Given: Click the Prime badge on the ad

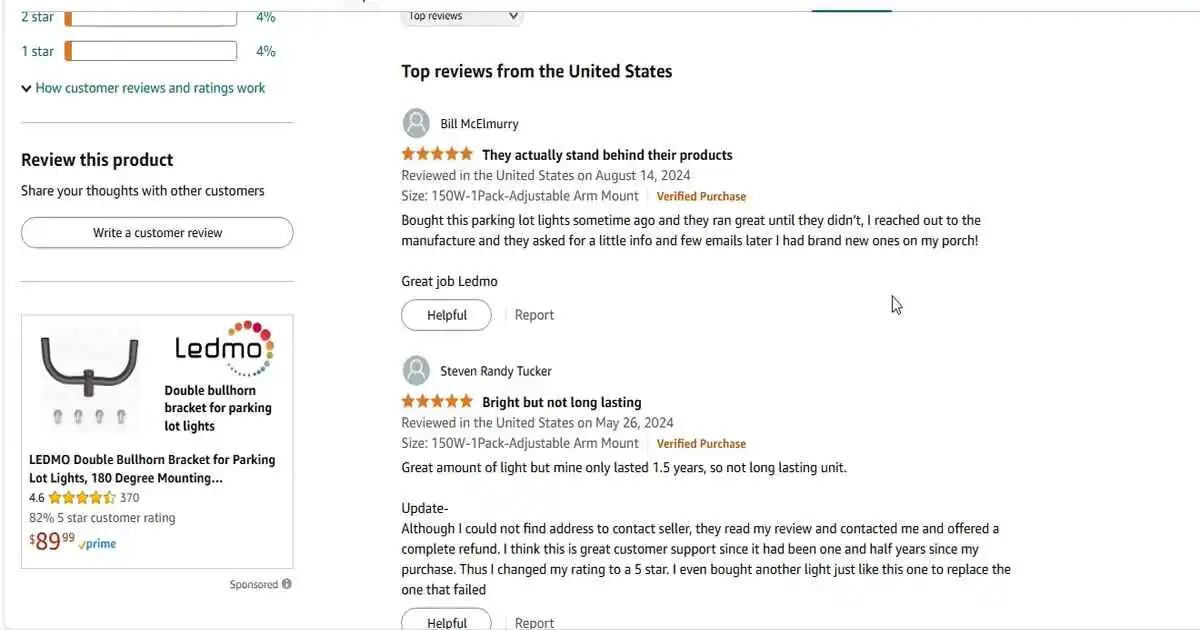Looking at the screenshot, I should coord(99,544).
